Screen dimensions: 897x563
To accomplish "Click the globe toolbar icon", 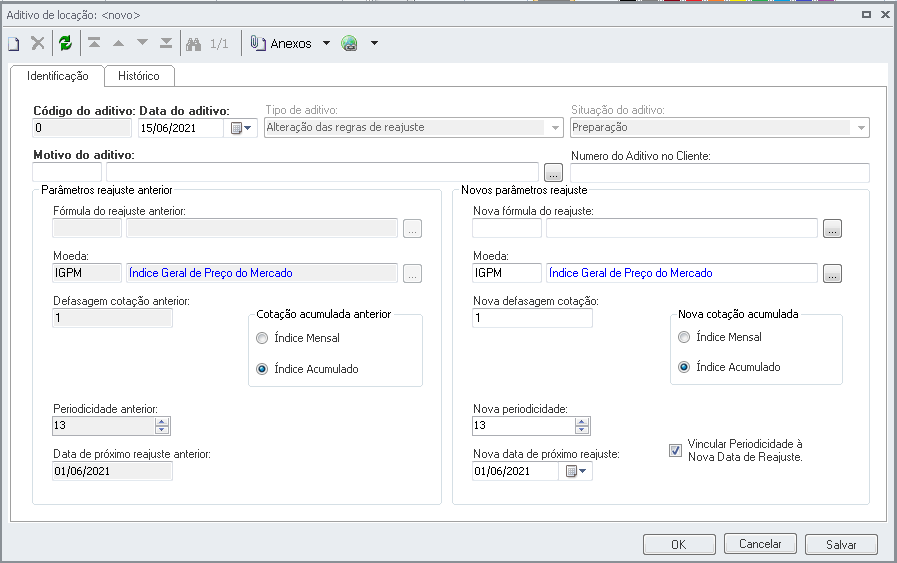I will 349,43.
